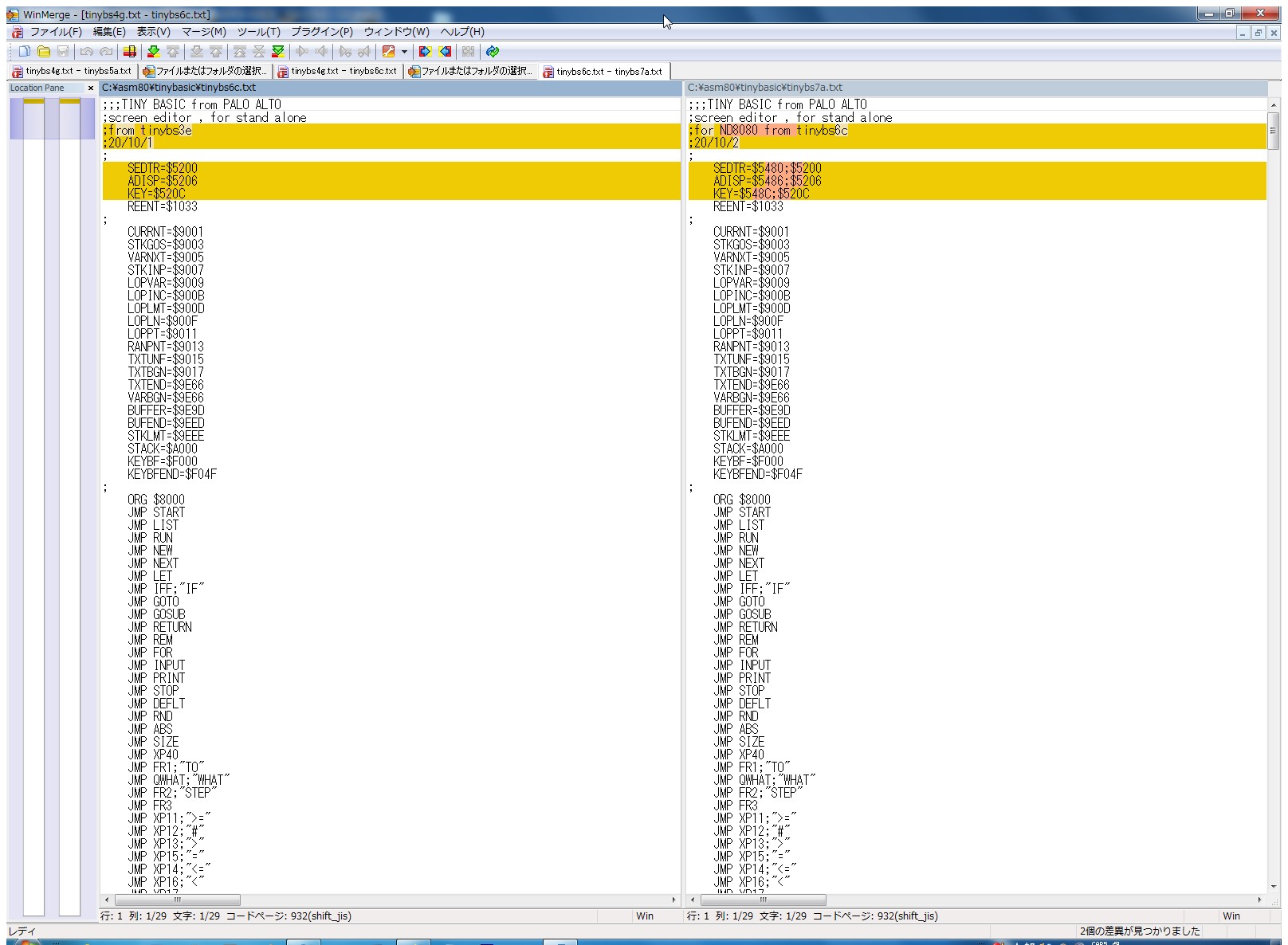Image resolution: width=1288 pixels, height=945 pixels.
Task: Open the 表示(V) menu
Action: (x=154, y=32)
